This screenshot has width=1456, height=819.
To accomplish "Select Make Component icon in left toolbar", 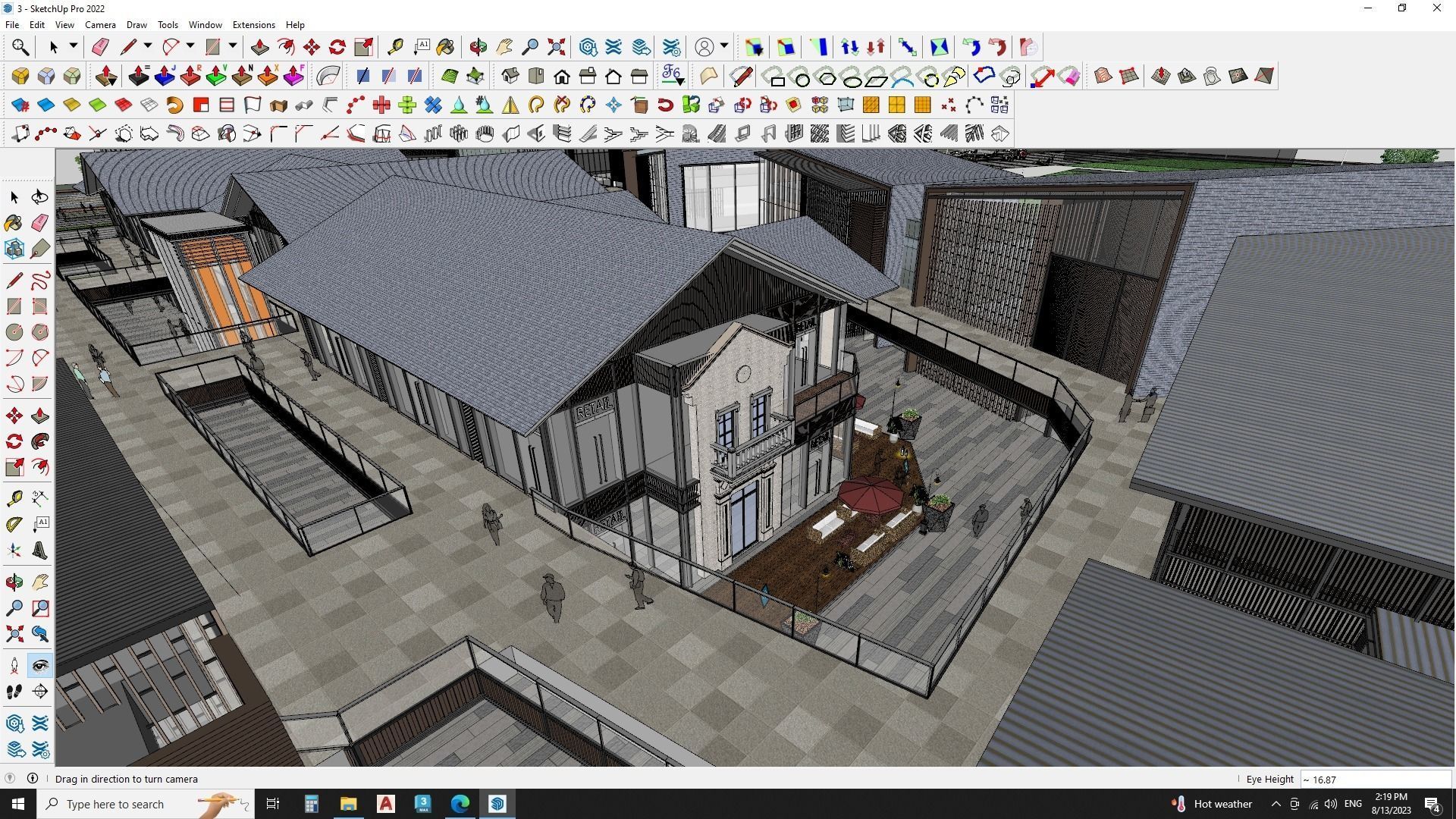I will click(14, 249).
